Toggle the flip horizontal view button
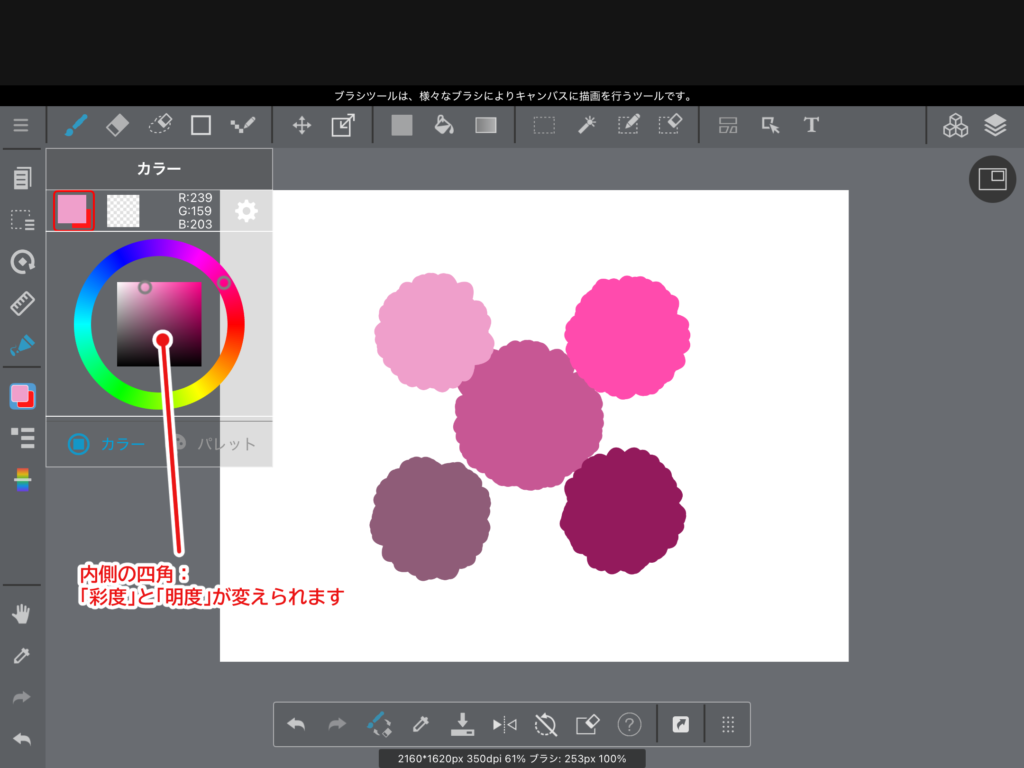The image size is (1024, 768). 504,724
